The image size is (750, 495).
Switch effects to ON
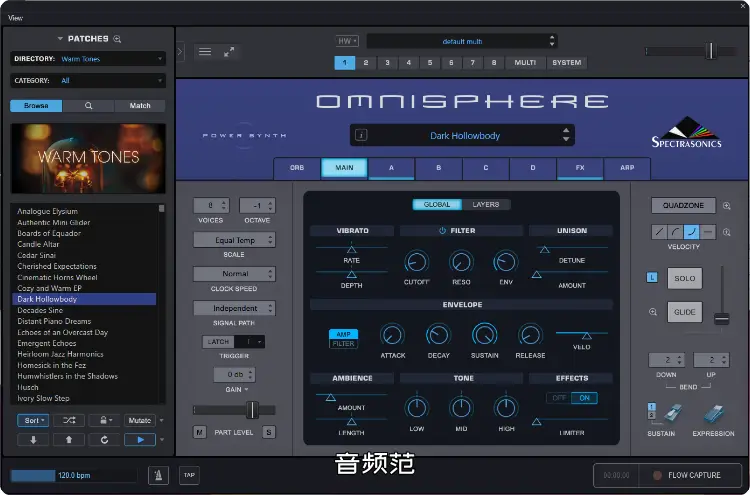[585, 398]
